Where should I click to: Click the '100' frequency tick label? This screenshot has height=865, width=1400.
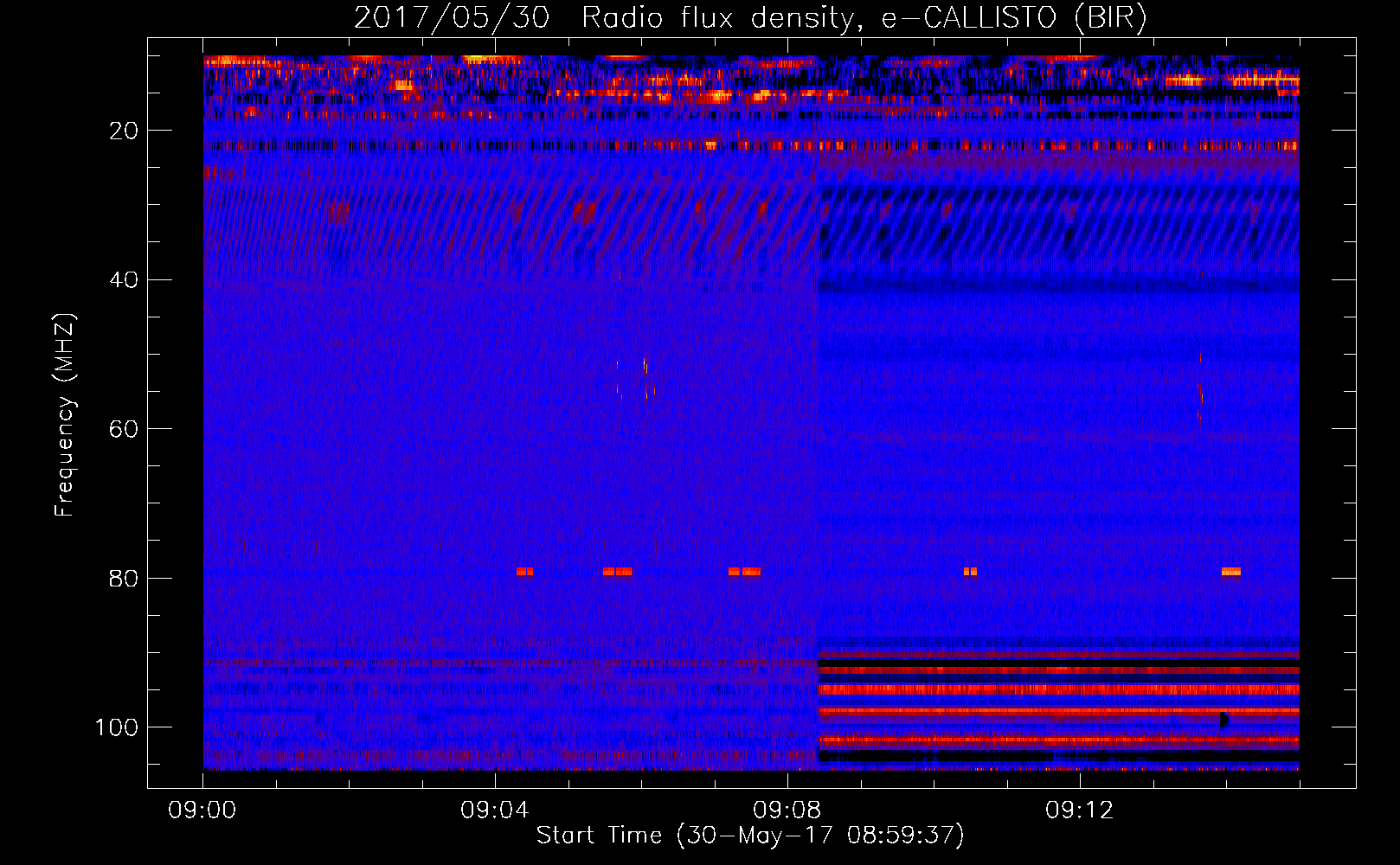pyautogui.click(x=117, y=727)
